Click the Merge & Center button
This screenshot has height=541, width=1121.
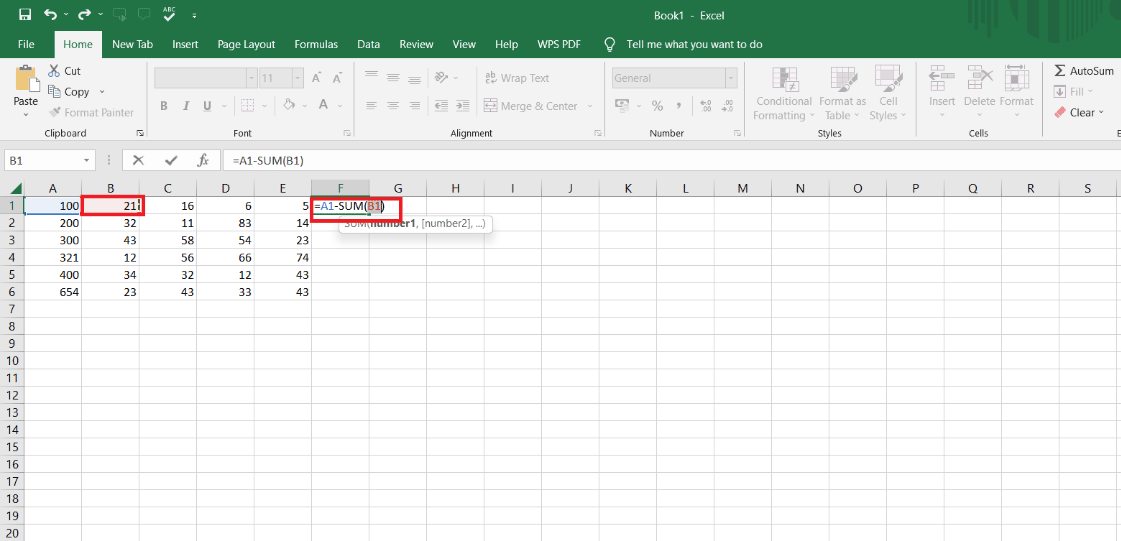coord(530,106)
